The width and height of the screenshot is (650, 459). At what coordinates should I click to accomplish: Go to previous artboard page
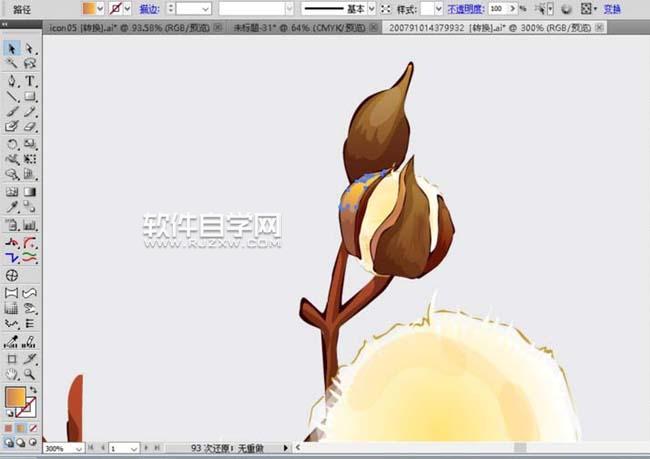coord(103,448)
